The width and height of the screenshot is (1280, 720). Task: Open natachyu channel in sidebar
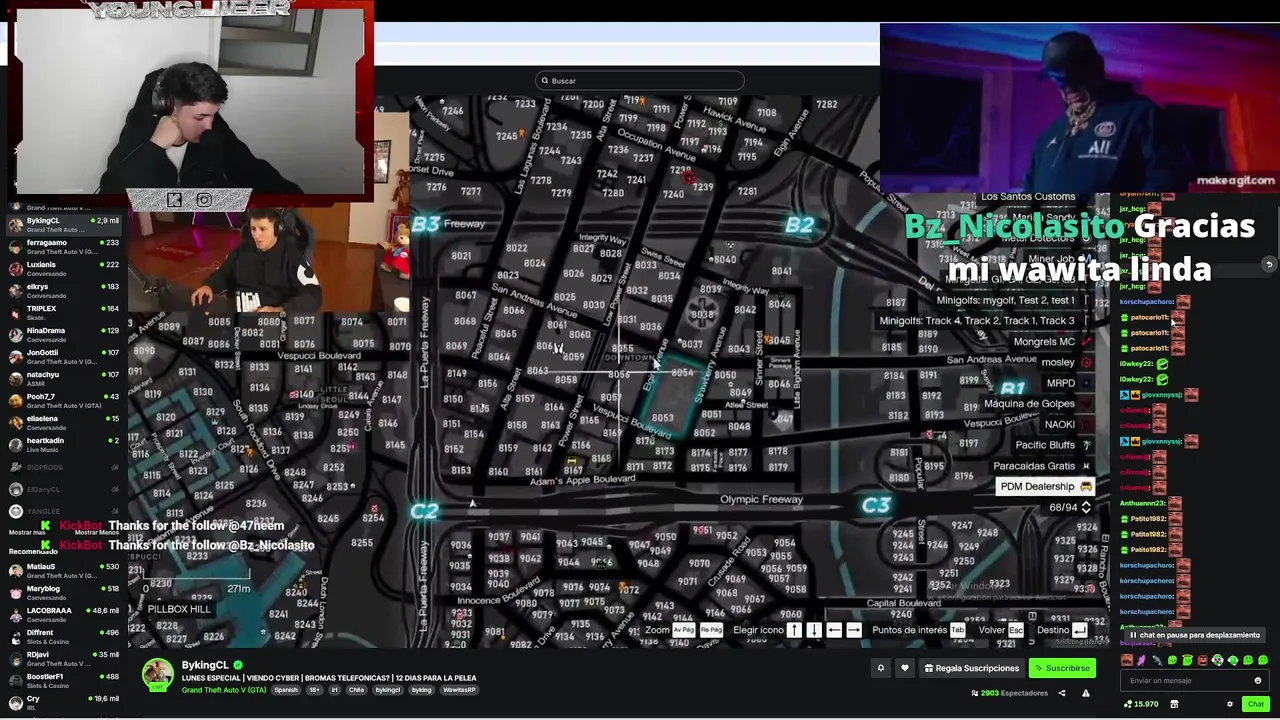point(64,379)
